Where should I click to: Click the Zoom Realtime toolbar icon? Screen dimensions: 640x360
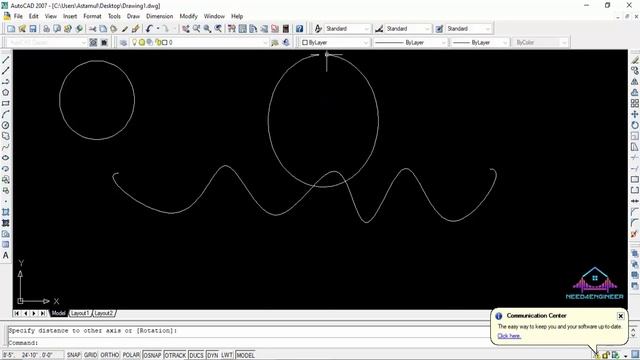pos(197,29)
